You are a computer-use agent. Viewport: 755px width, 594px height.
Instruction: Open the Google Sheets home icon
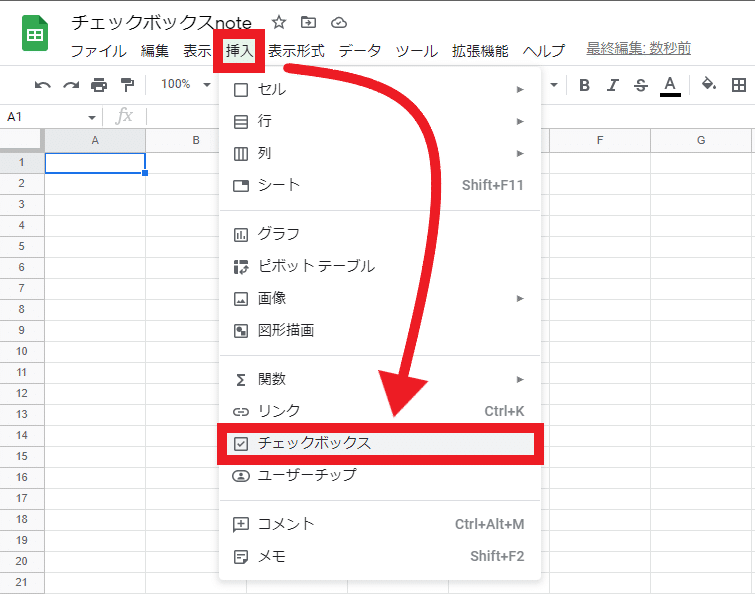tap(35, 33)
